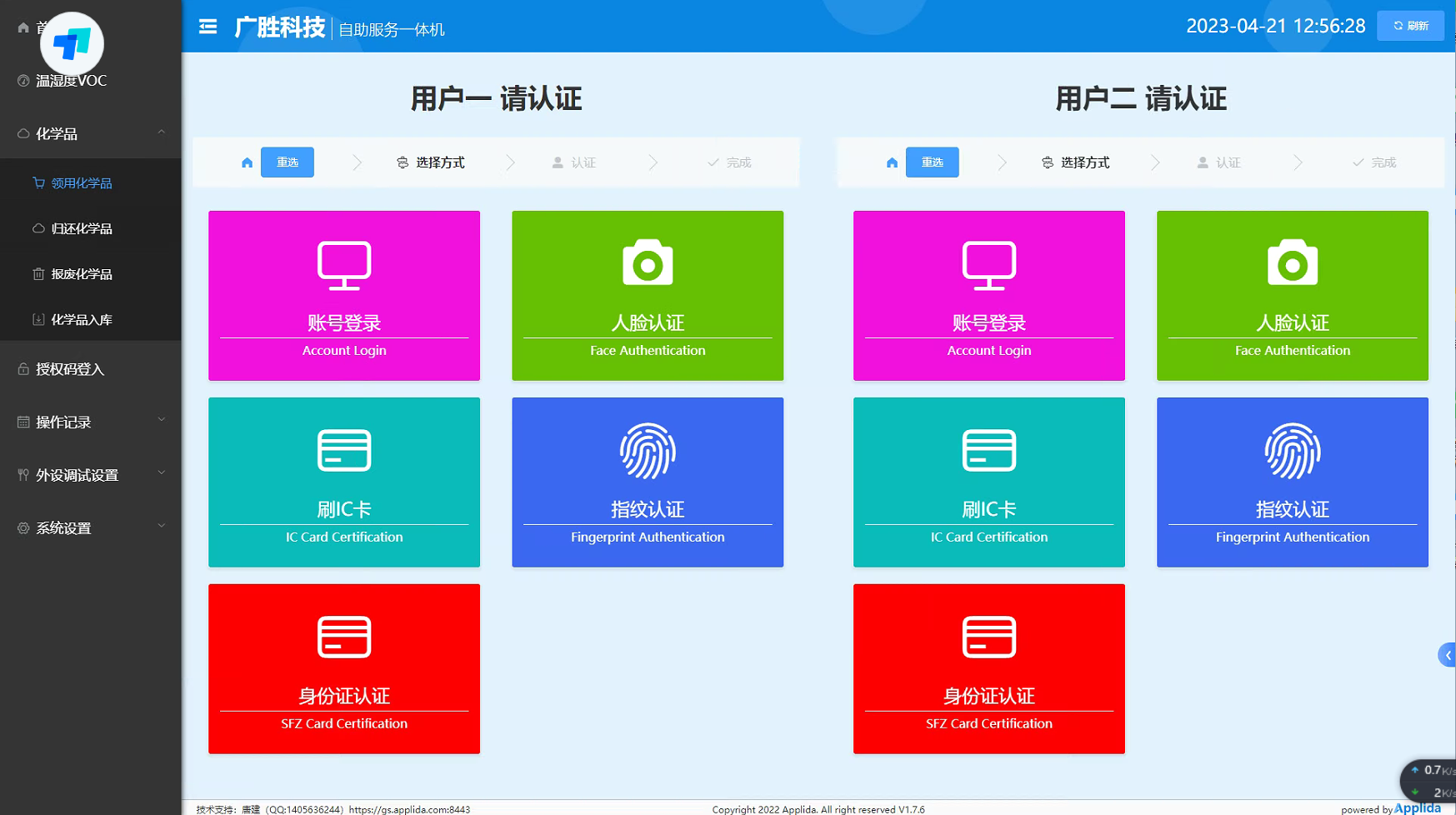This screenshot has height=815, width=1456.
Task: Click User Two's SFZ Card Certification icon
Action: (x=988, y=637)
